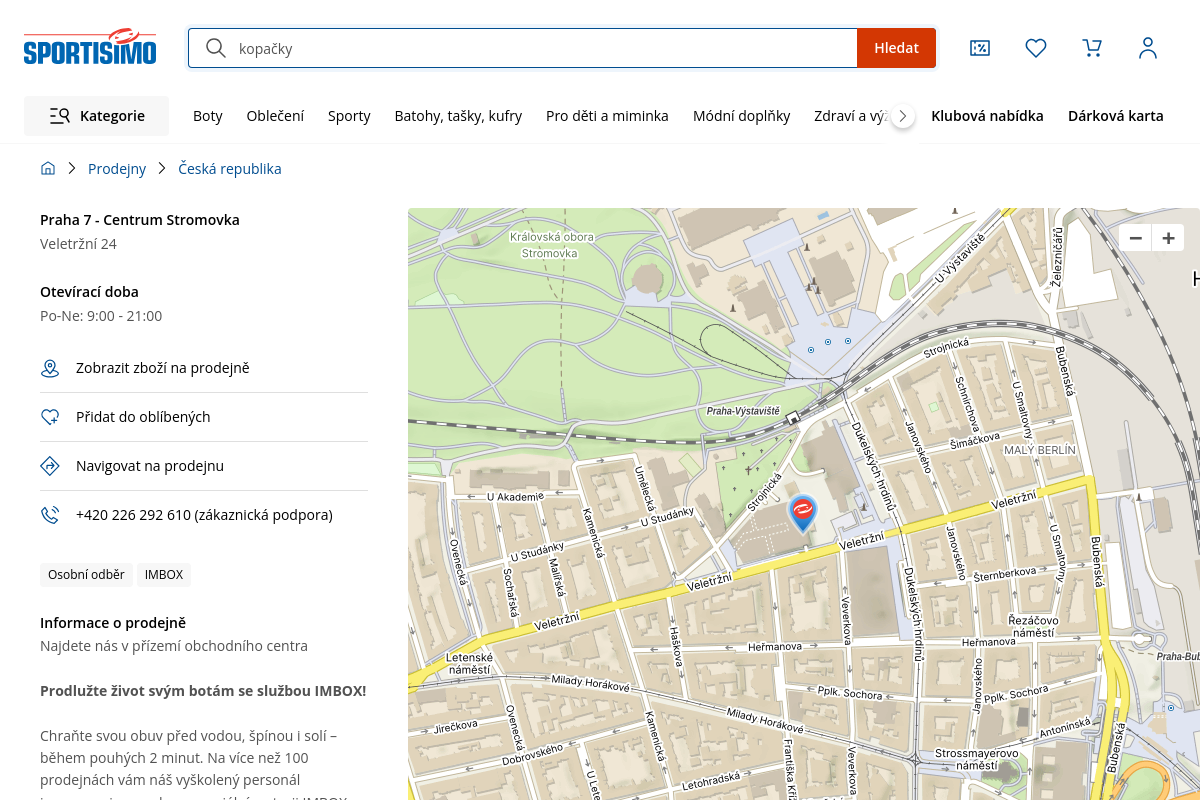
Task: Click the Sportisimo store marker on map
Action: pos(802,512)
